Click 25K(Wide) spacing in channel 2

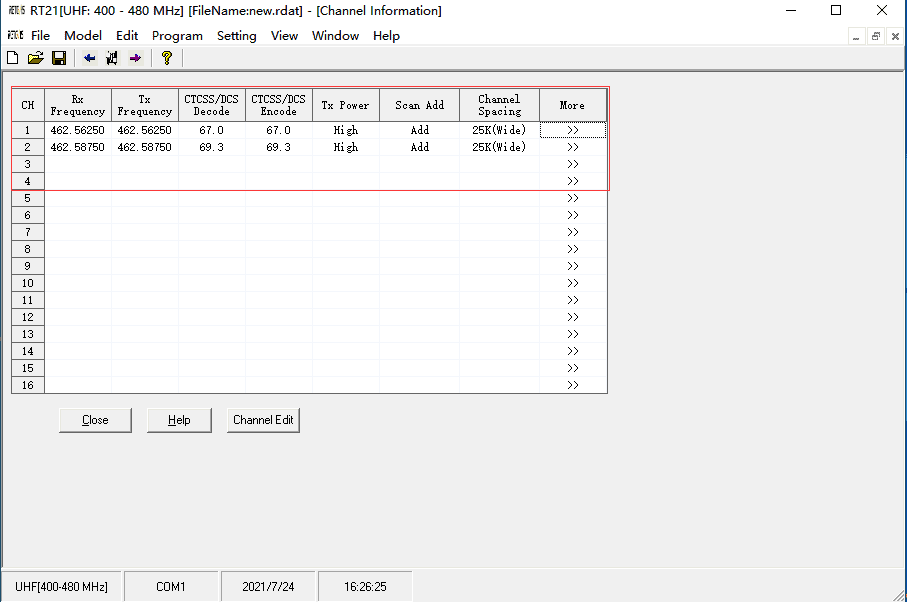point(499,147)
